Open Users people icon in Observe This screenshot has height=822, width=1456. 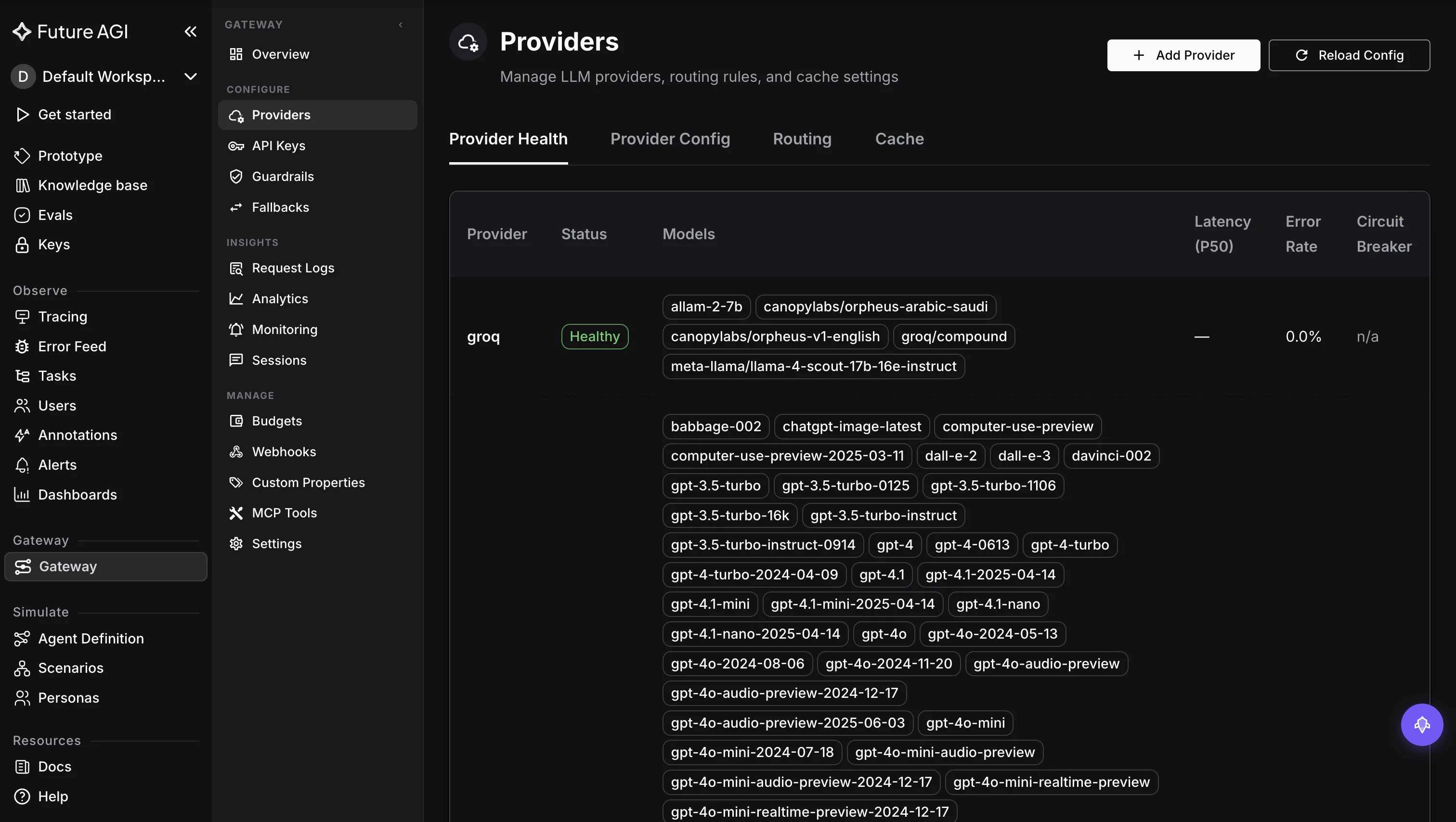[x=22, y=406]
